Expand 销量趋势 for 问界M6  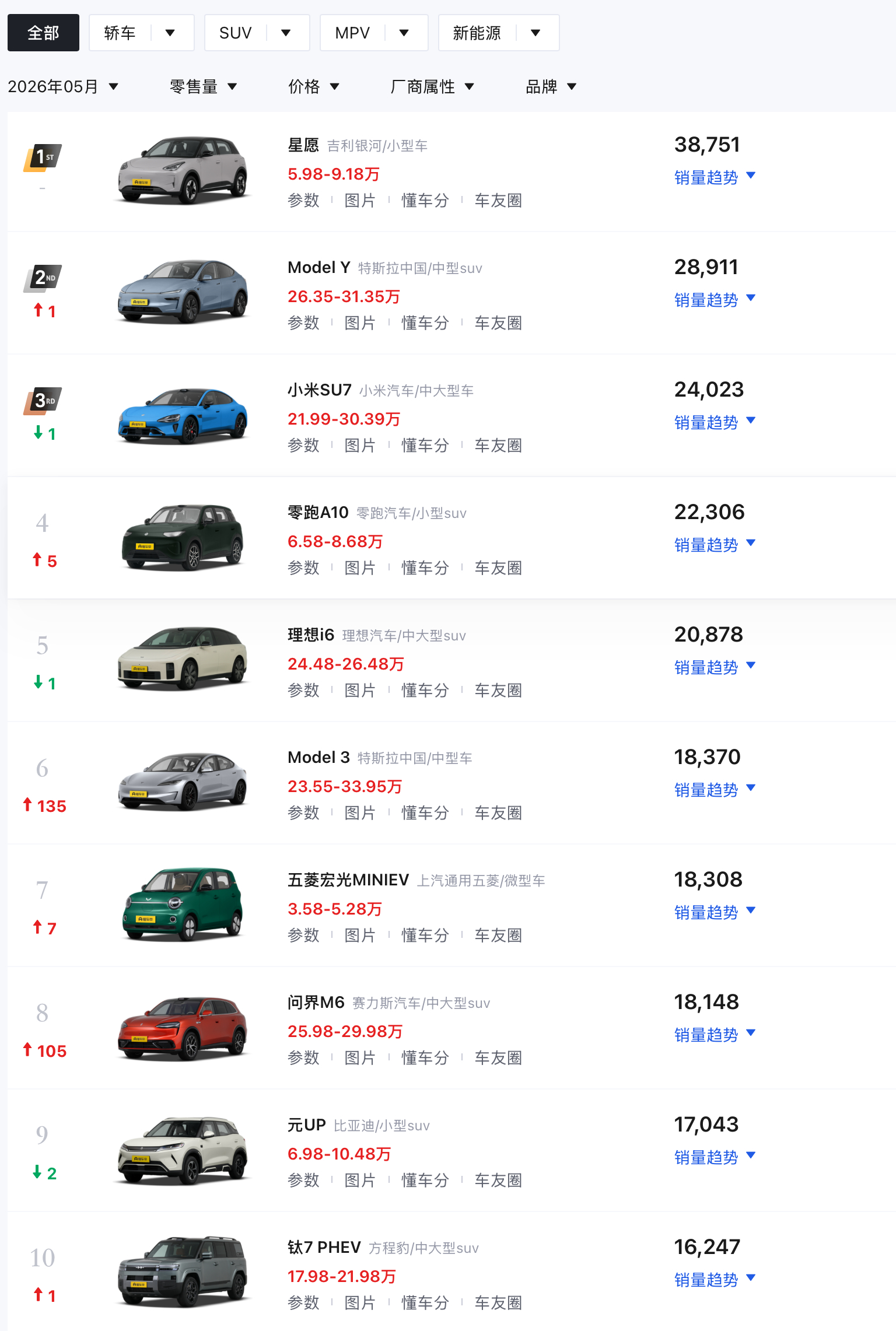point(715,1035)
